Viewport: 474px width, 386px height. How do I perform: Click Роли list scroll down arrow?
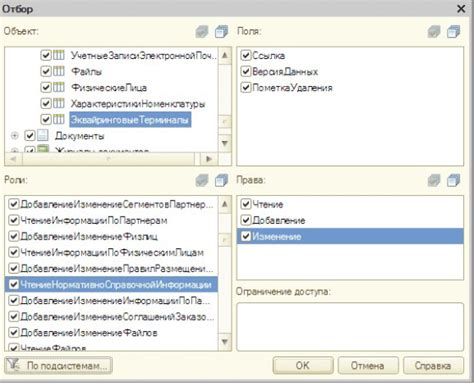coord(225,342)
